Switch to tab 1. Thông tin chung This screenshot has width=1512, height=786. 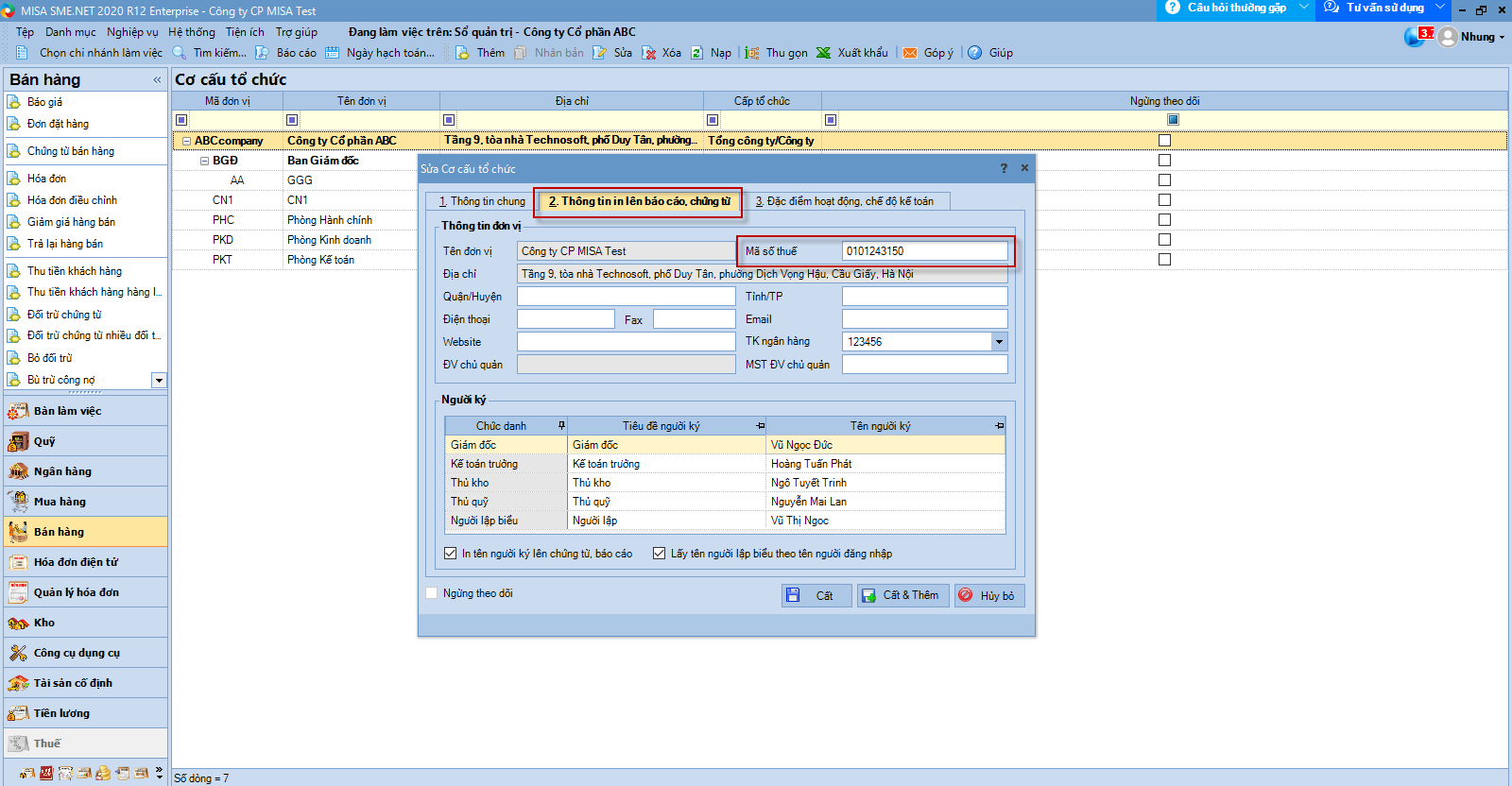click(482, 201)
